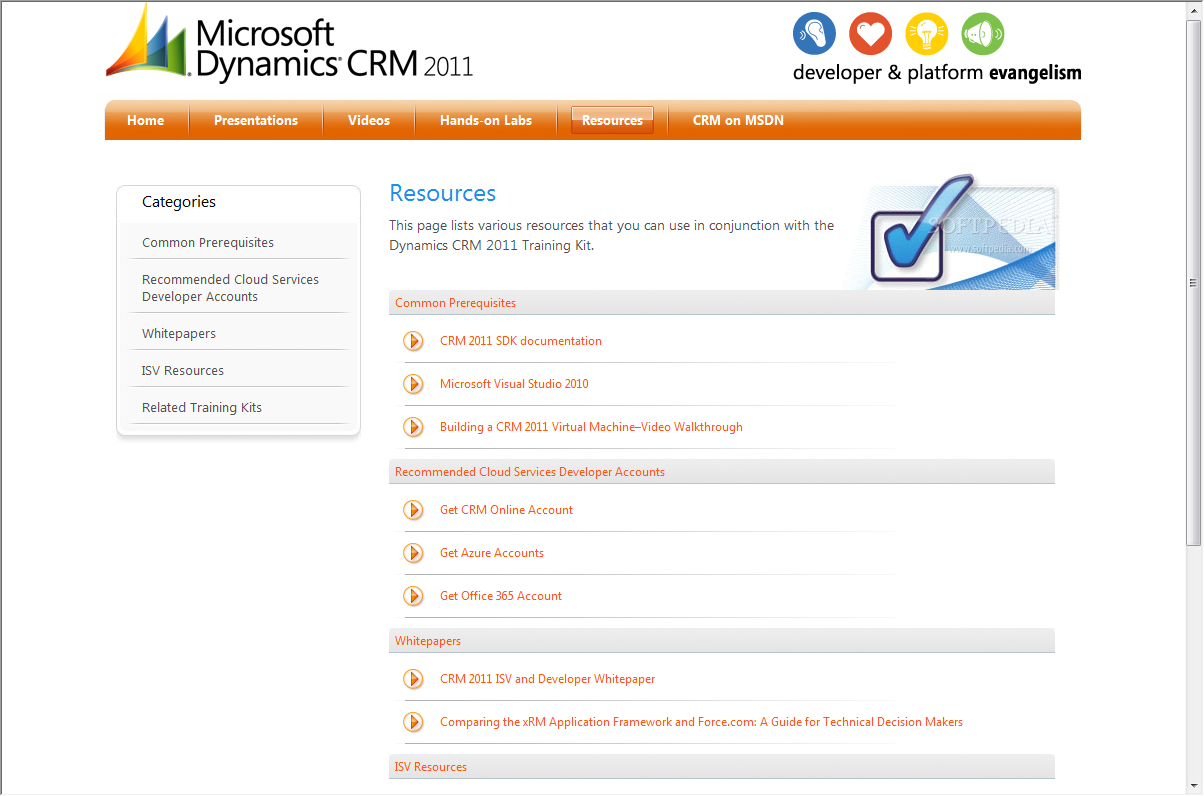Go to Hands-on Labs tab
Viewport: 1204px width, 796px height.
(486, 120)
